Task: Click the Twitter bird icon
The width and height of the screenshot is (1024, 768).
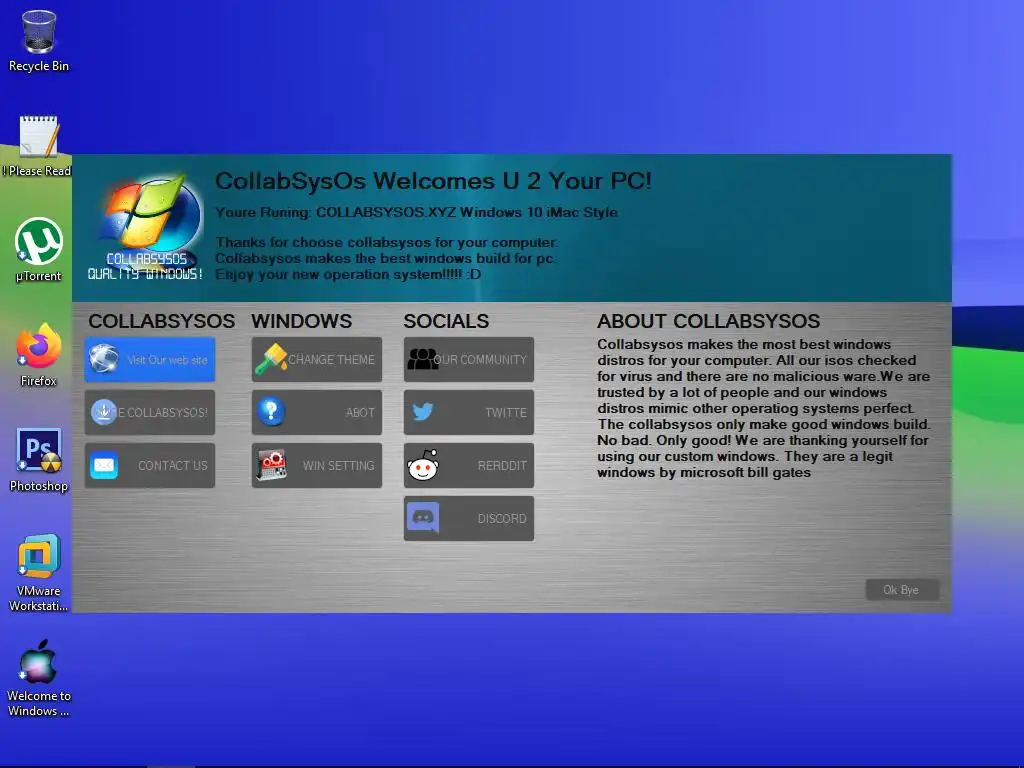Action: 423,412
